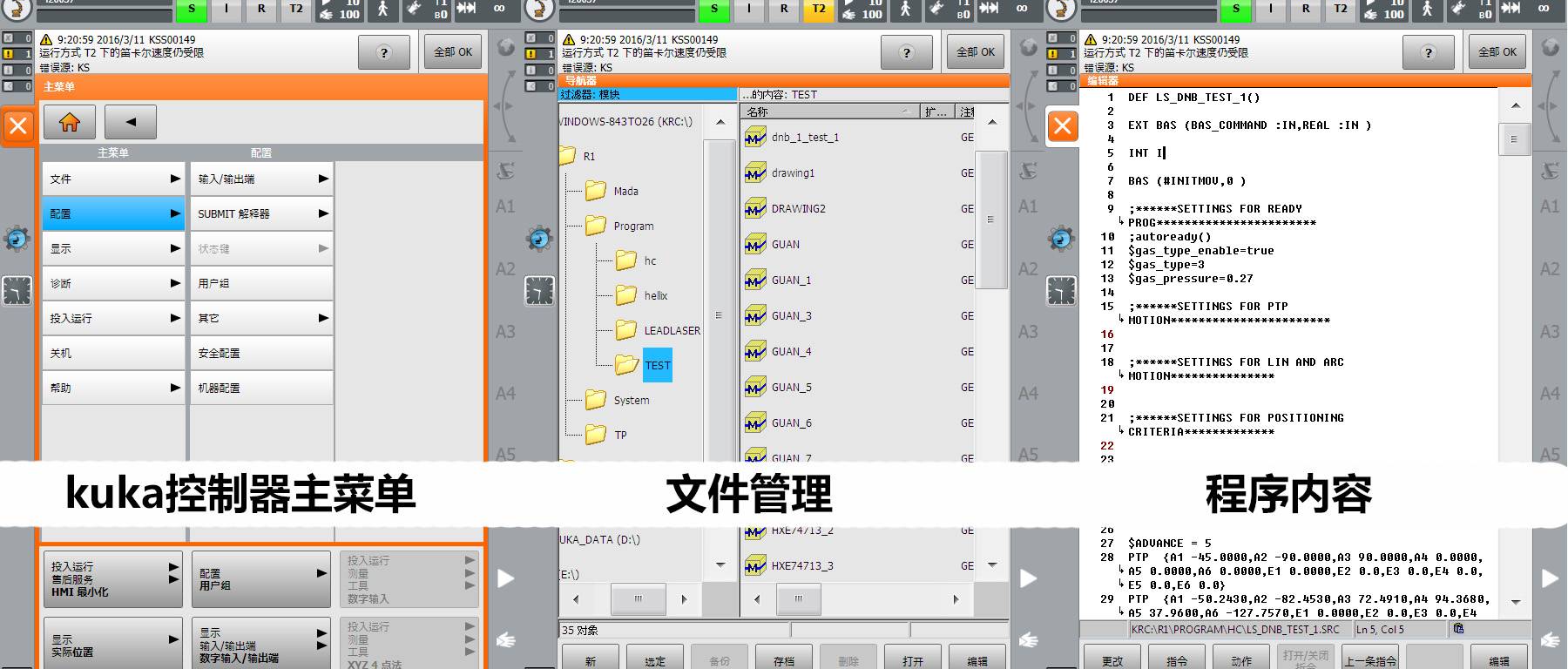Open 机器配置 in the 配置 submenu
1568x669 pixels.
pos(261,388)
